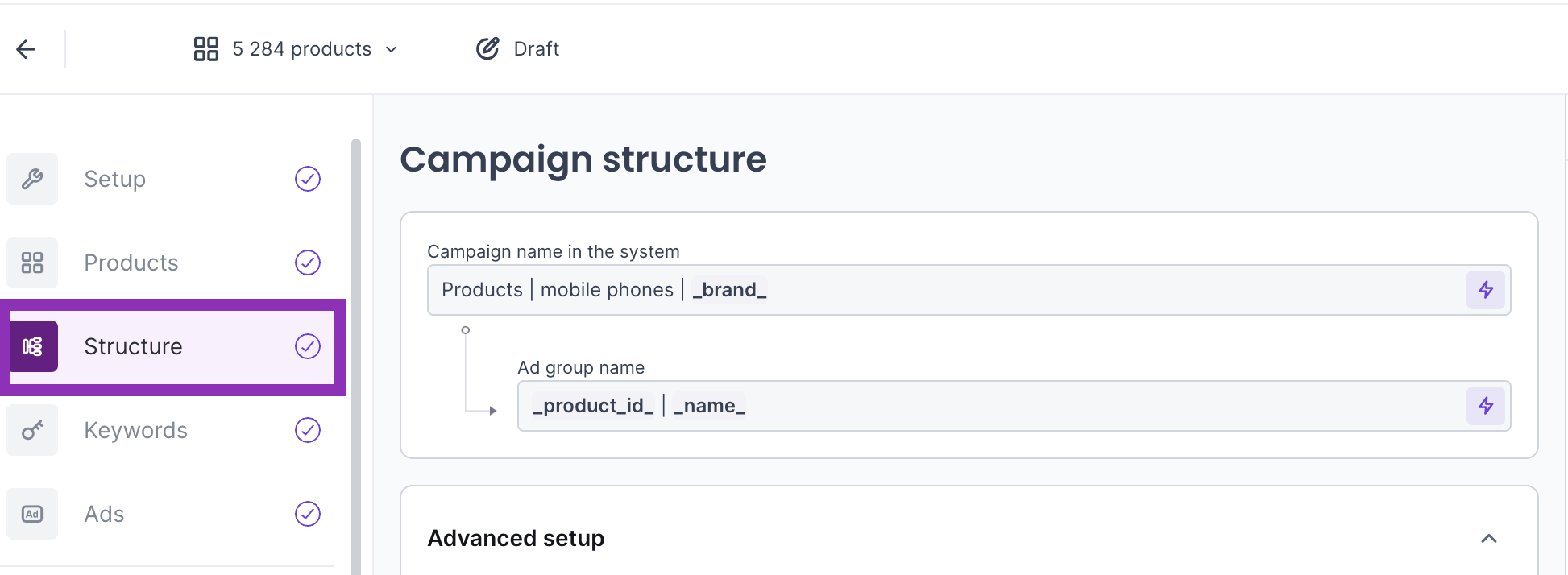The width and height of the screenshot is (1568, 575).
Task: Click the back arrow icon
Action: tap(26, 49)
